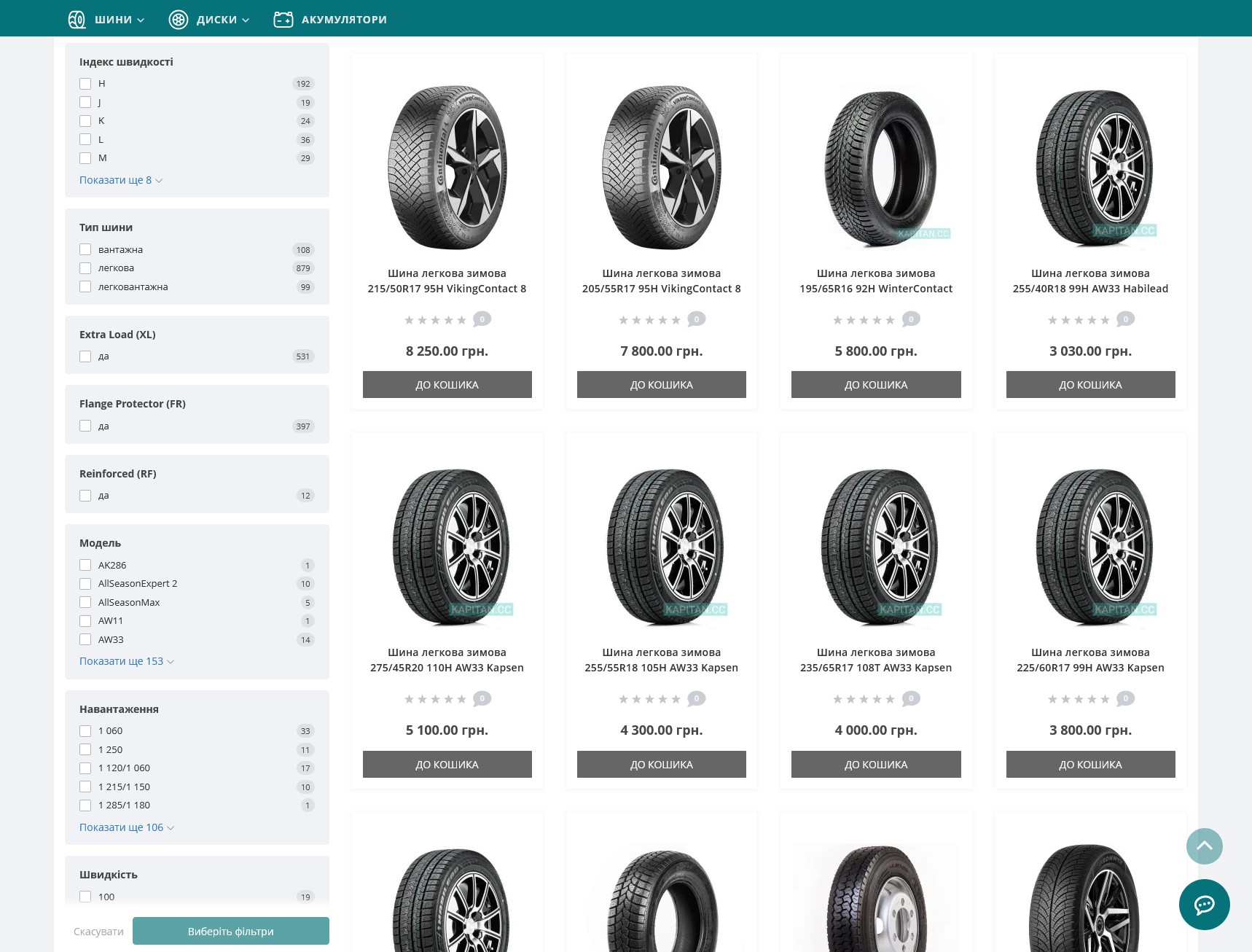1252x952 pixels.
Task: Click the wheel disc icon in header
Action: [179, 20]
